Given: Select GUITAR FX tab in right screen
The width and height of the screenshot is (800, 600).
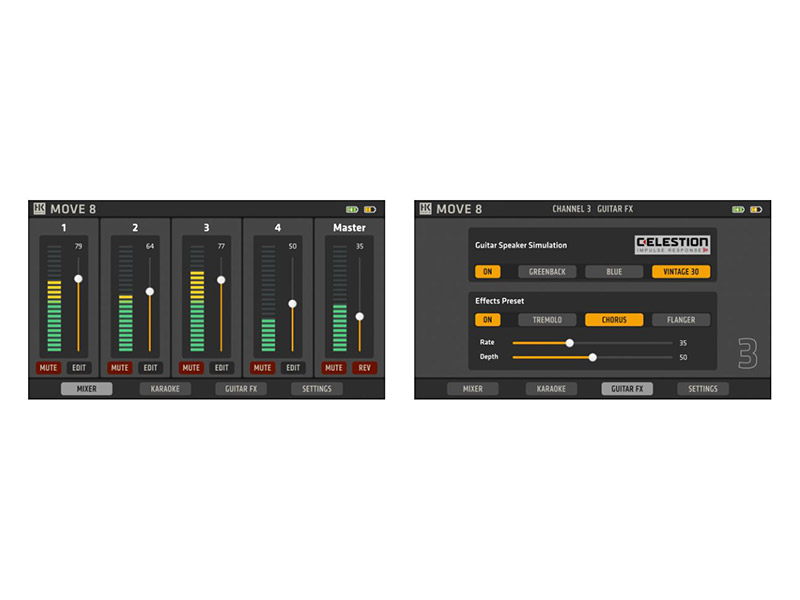Looking at the screenshot, I should [x=627, y=389].
